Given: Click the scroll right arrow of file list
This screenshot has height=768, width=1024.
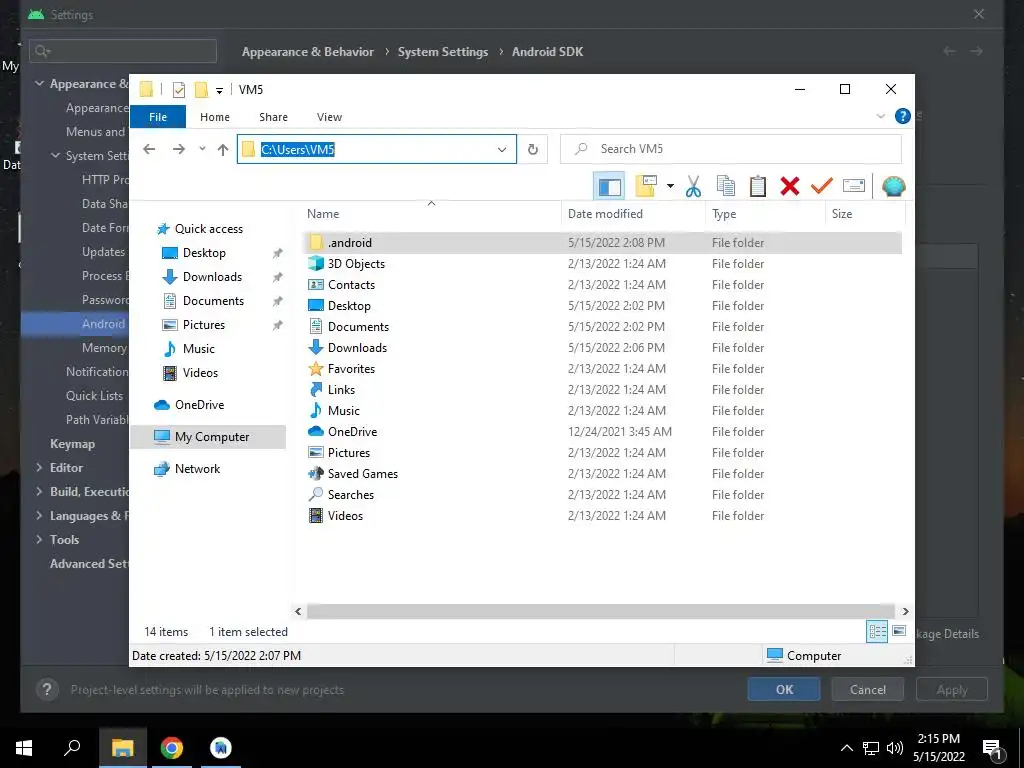Looking at the screenshot, I should click(905, 611).
